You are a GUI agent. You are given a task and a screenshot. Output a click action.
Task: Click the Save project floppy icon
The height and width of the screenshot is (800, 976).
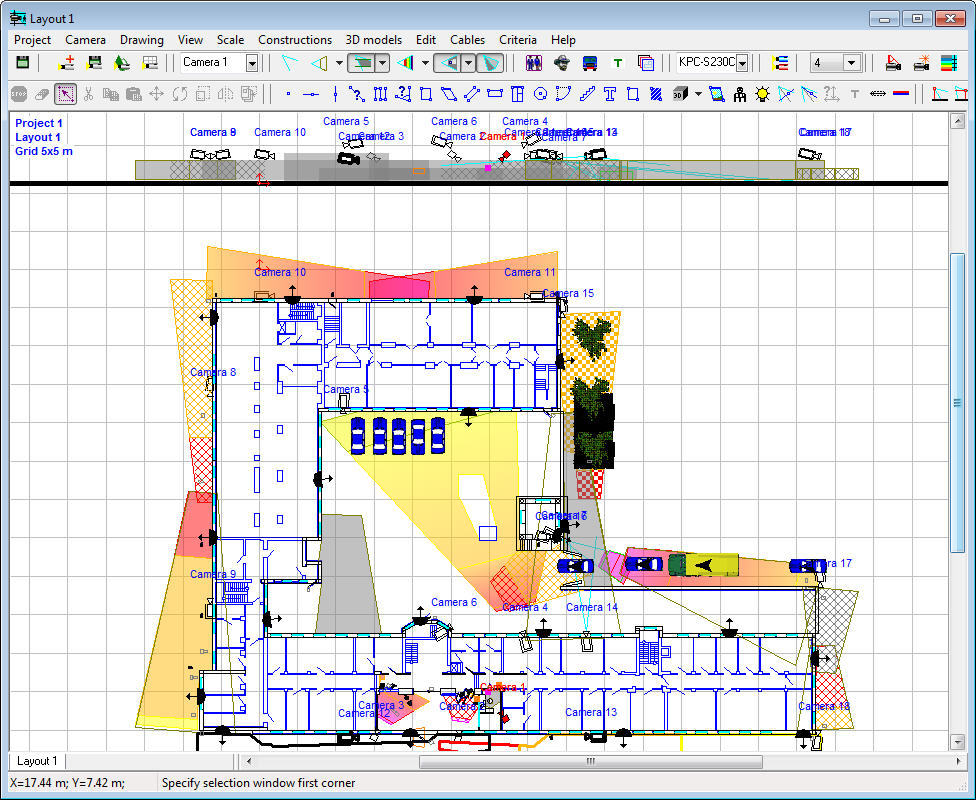point(22,63)
